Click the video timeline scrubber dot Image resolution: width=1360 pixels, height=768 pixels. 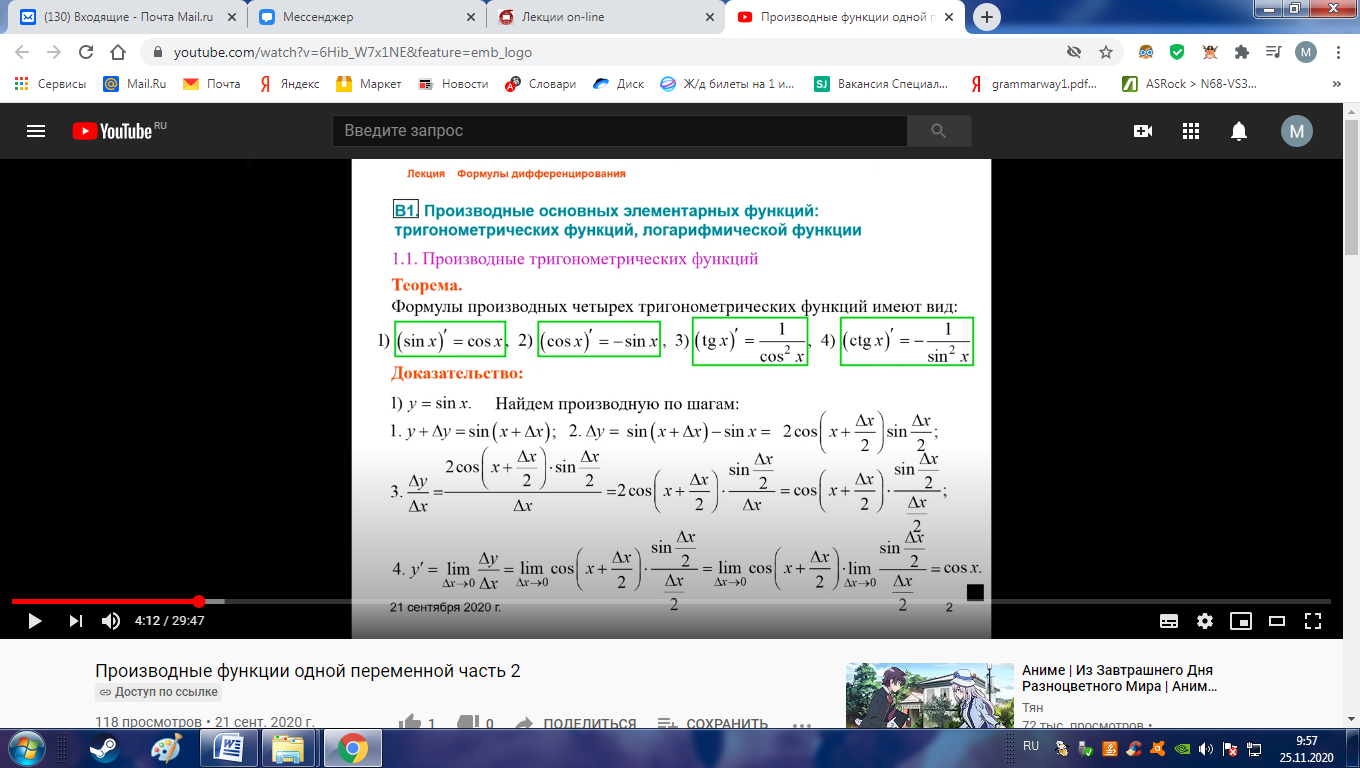[199, 601]
